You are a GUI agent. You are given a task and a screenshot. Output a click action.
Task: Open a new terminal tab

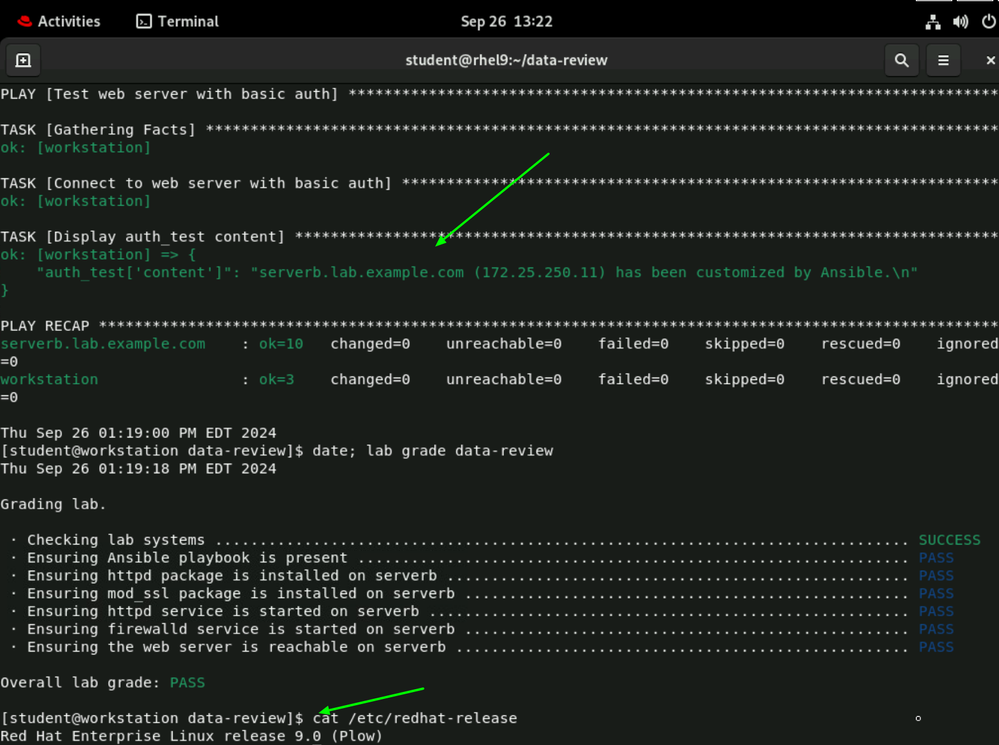coord(23,60)
